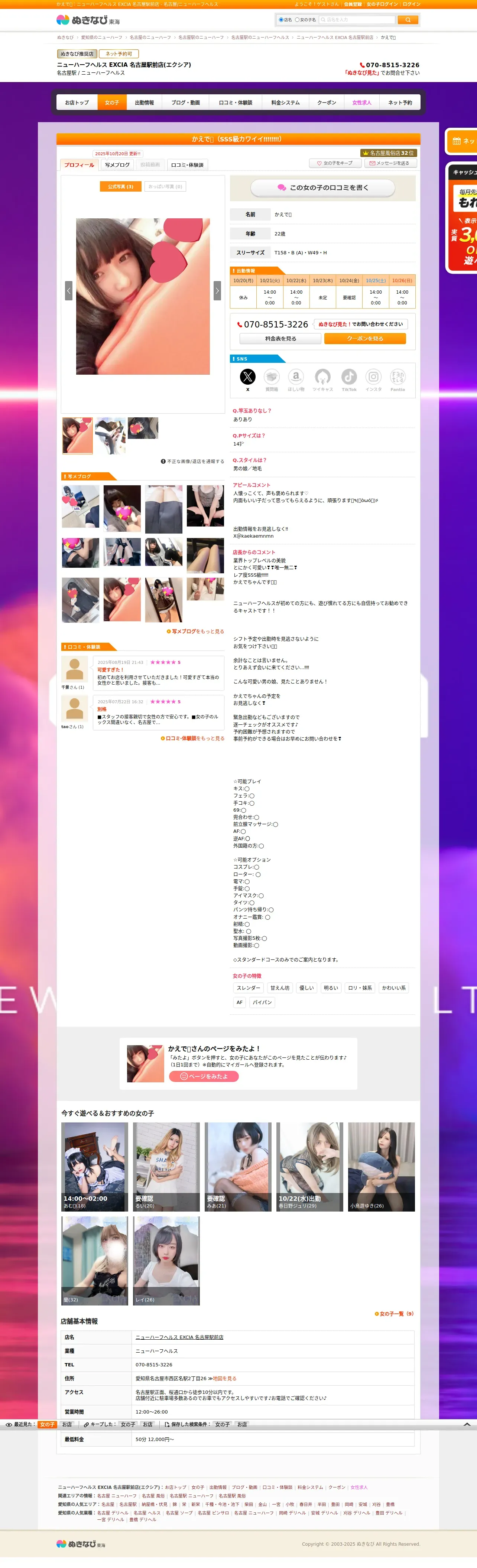This screenshot has height=1568, width=477.
Task: Open the 質問箱 question box icon
Action: click(x=272, y=377)
